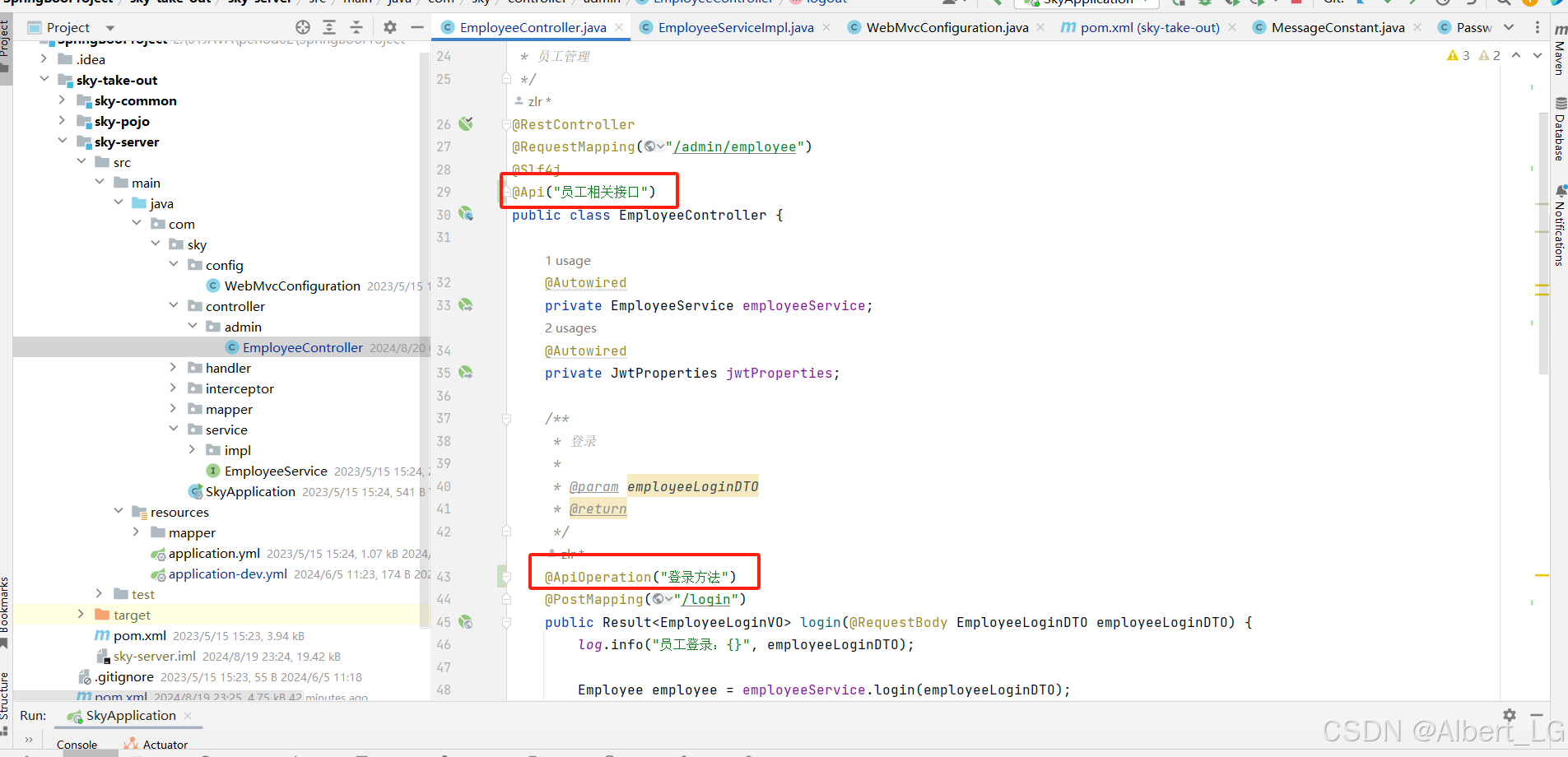This screenshot has height=757, width=1568.
Task: Minimize the Run tool window
Action: [1536, 715]
